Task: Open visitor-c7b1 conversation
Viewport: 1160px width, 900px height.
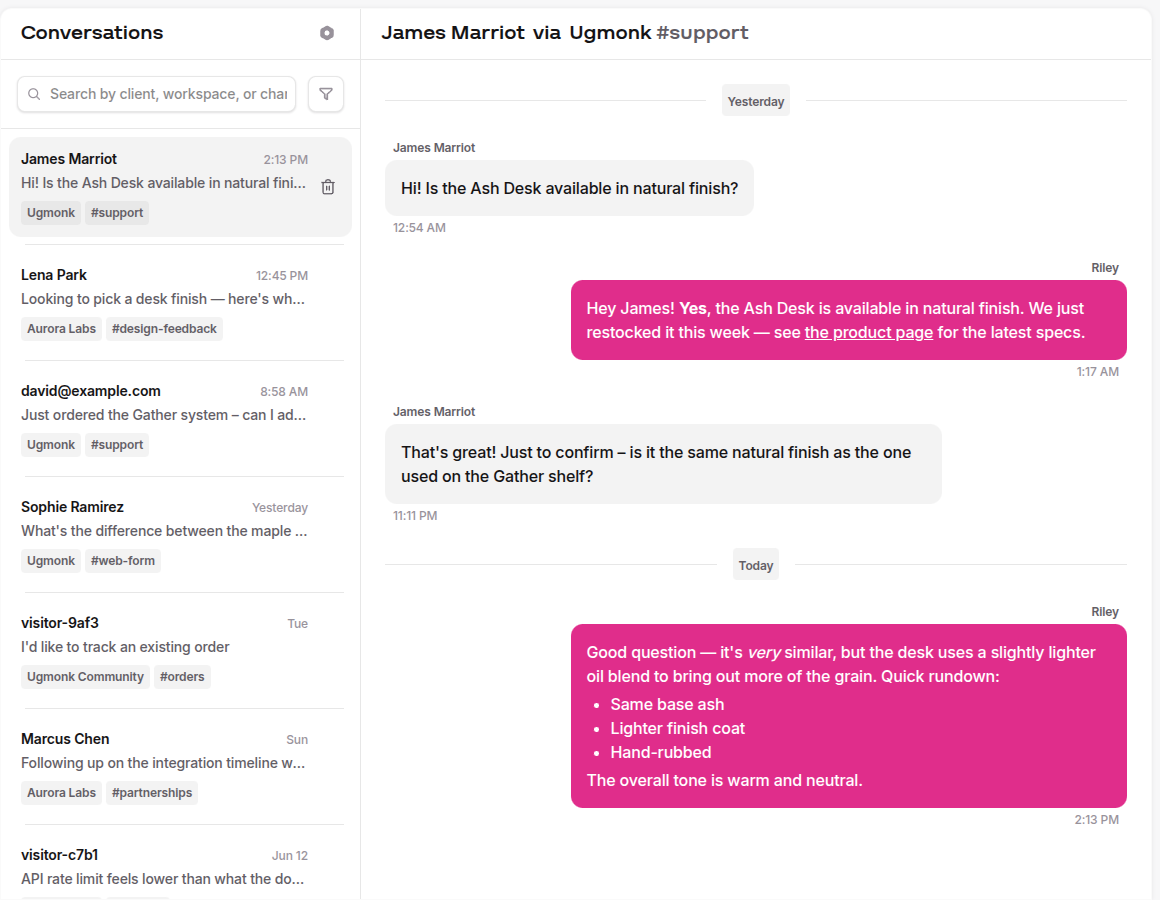Action: [180, 868]
